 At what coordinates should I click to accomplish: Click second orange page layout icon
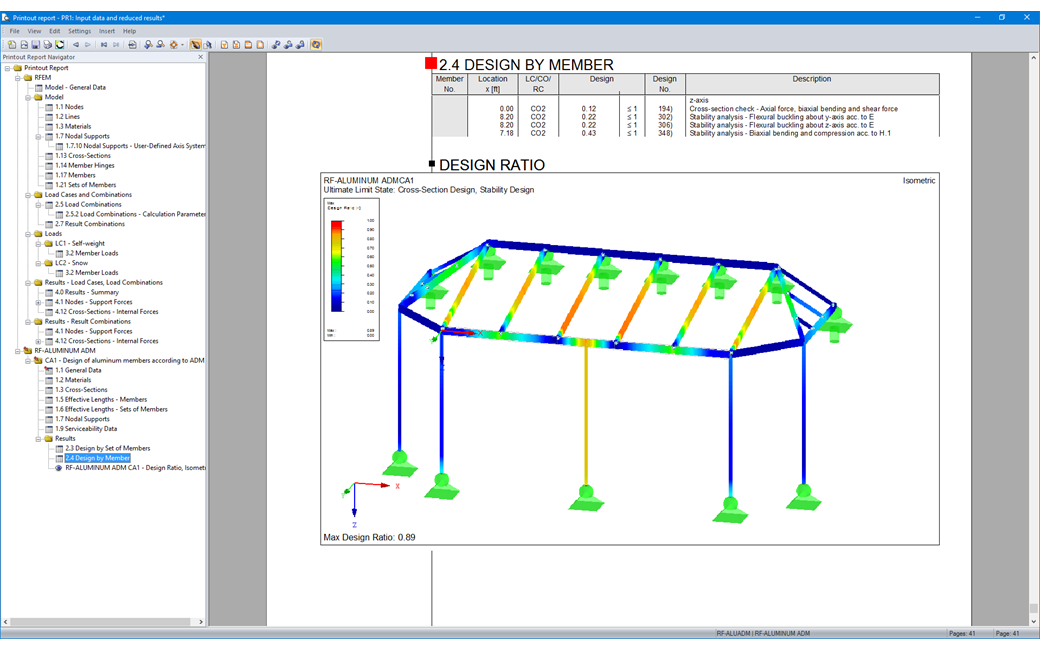[x=236, y=44]
